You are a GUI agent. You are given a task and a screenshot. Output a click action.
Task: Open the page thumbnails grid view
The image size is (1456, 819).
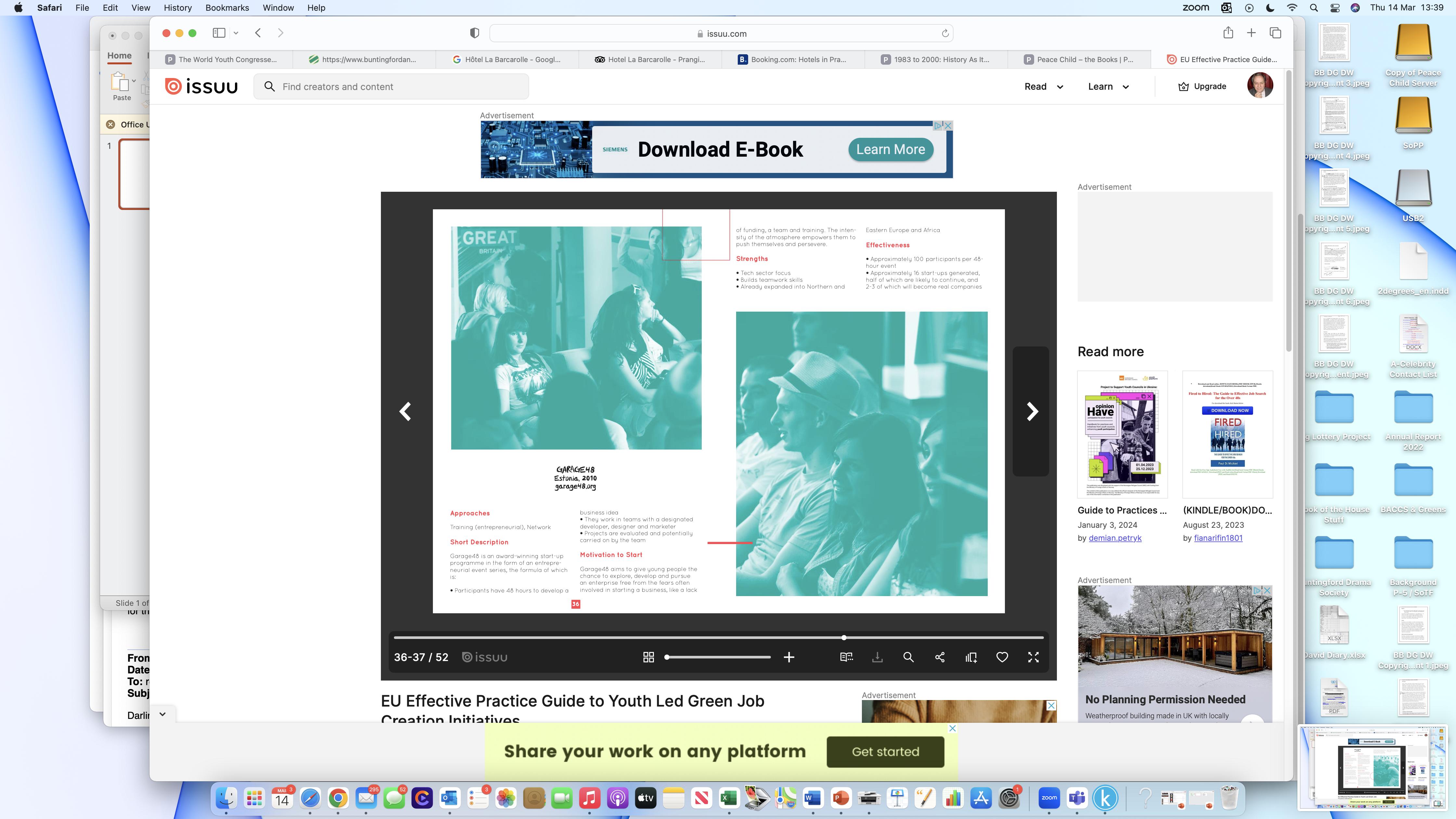(648, 657)
